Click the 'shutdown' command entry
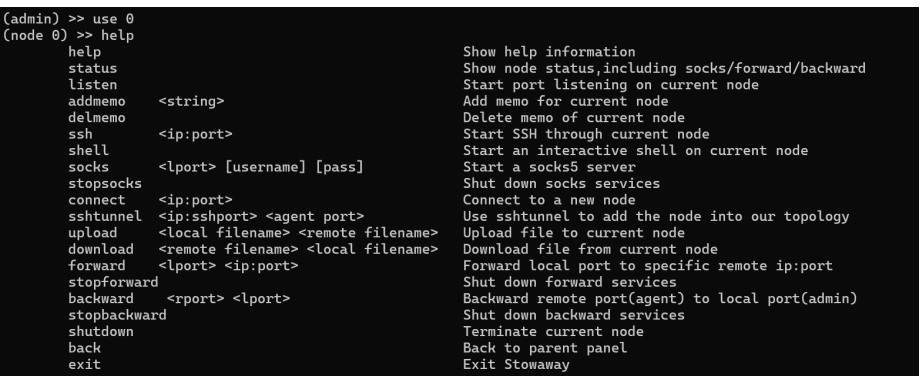922x378 pixels. click(101, 332)
